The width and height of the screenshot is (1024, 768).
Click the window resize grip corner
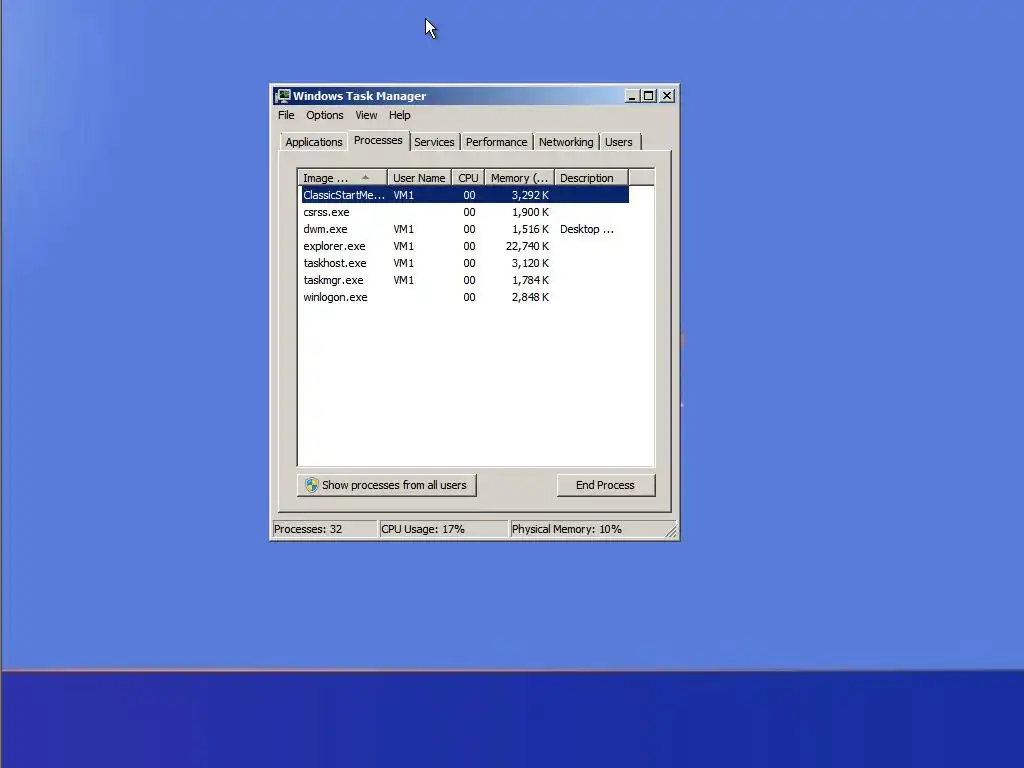coord(671,532)
